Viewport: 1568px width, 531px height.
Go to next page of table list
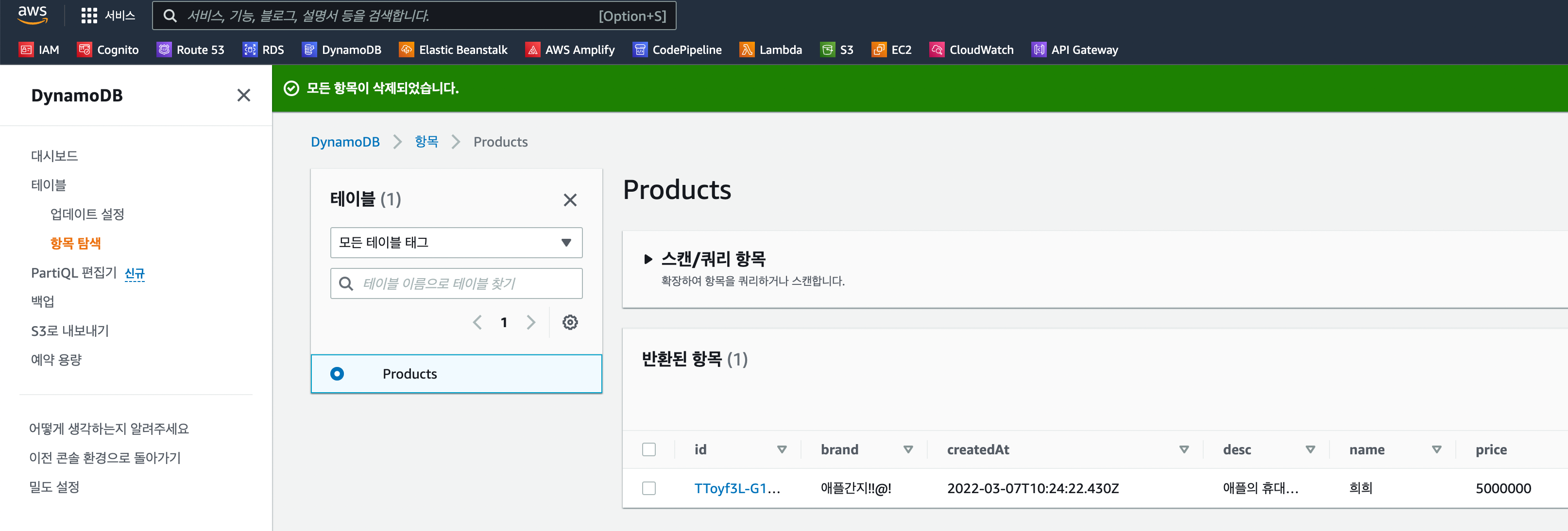point(531,322)
